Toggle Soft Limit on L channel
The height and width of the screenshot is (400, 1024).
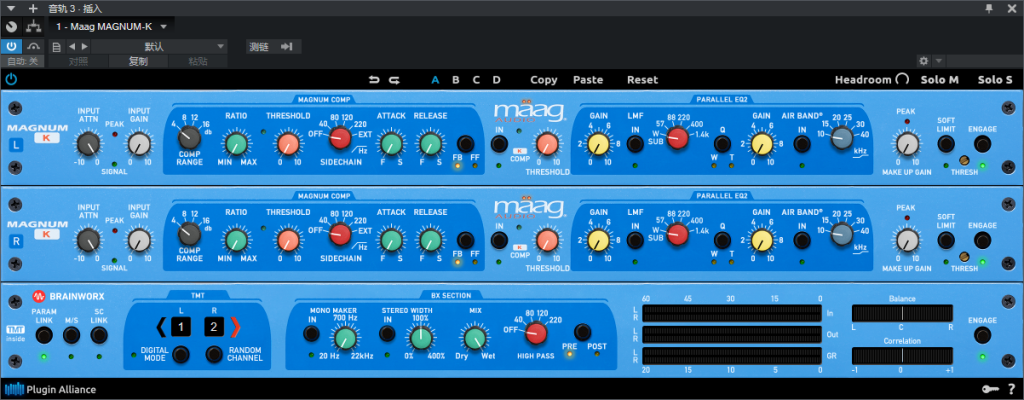tap(946, 144)
